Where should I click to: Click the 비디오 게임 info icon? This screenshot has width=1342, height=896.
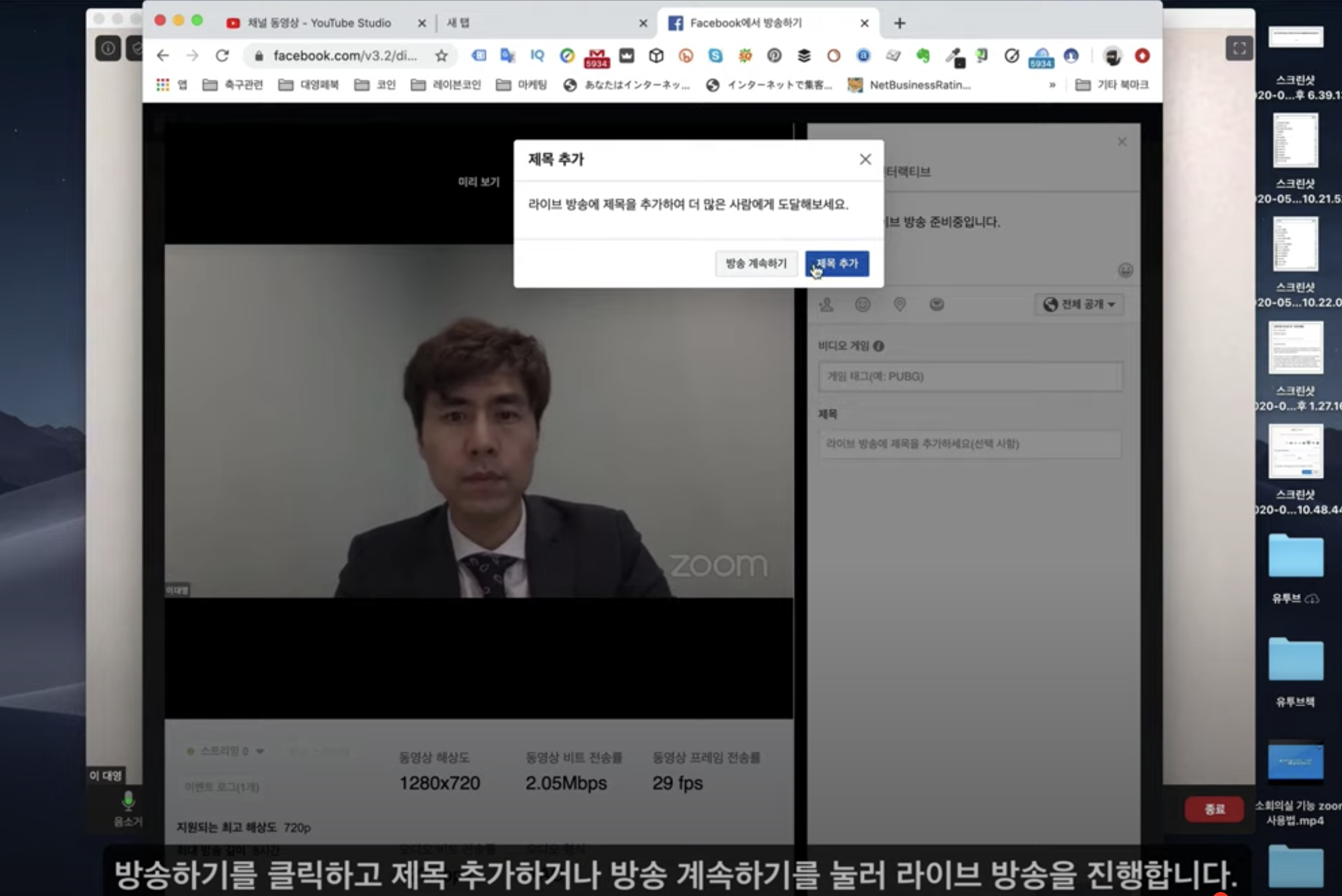pyautogui.click(x=879, y=346)
